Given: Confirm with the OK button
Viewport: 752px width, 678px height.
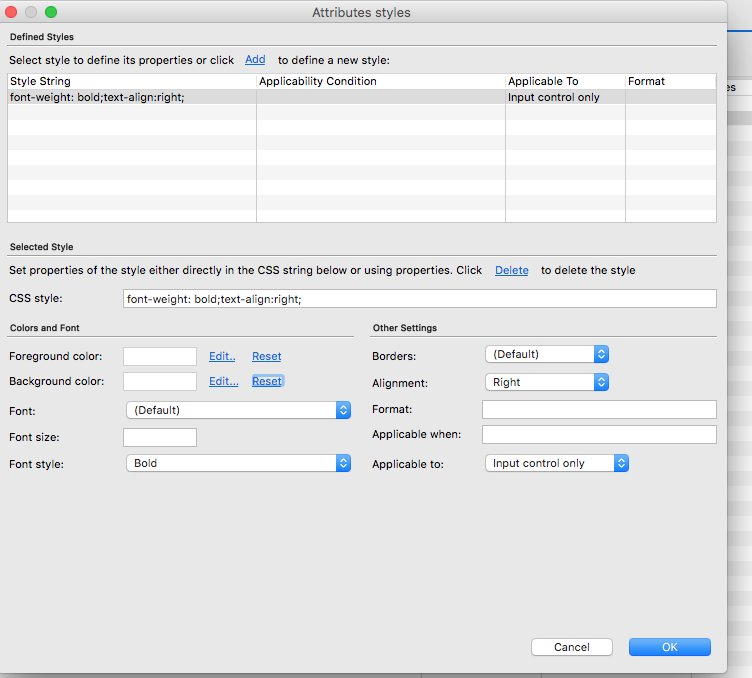Looking at the screenshot, I should point(670,647).
